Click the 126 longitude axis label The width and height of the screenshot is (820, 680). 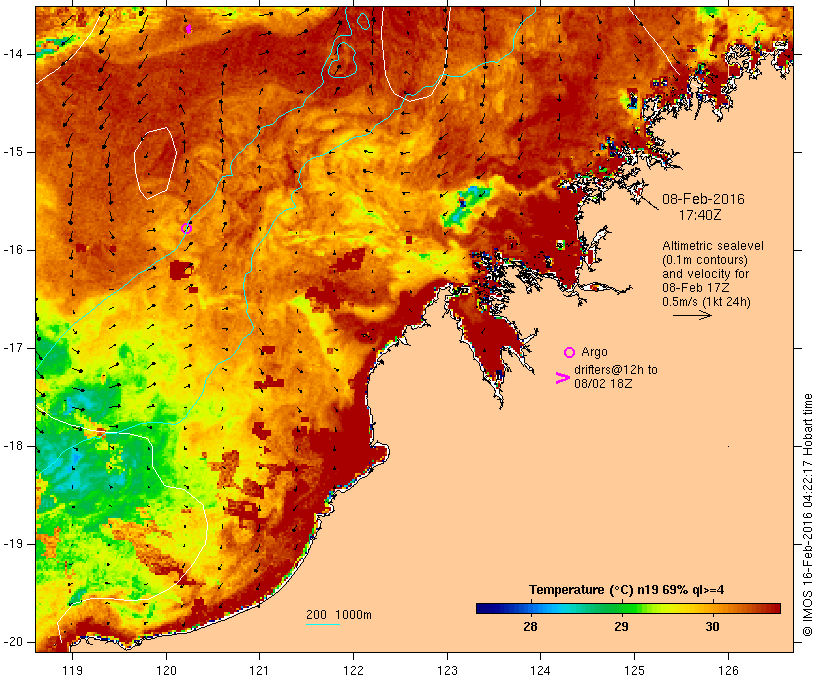click(728, 671)
